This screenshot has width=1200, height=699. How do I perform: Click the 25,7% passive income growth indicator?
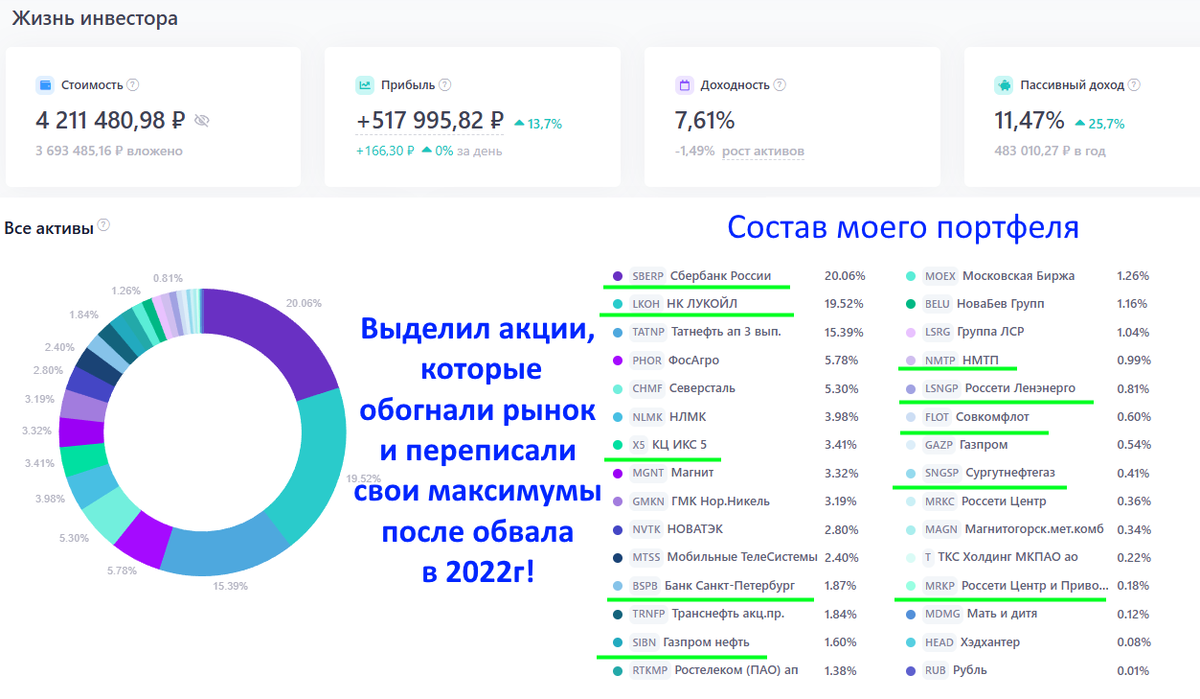pyautogui.click(x=1100, y=124)
